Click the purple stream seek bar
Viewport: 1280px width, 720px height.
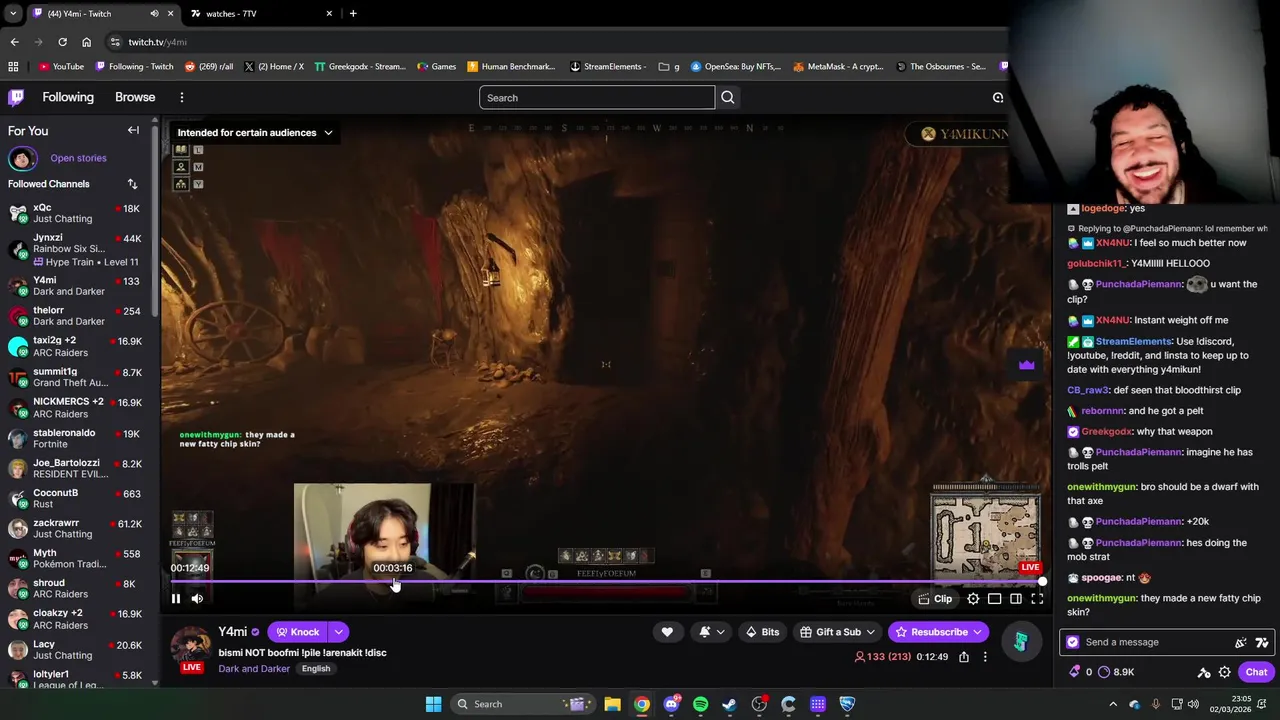coord(607,581)
